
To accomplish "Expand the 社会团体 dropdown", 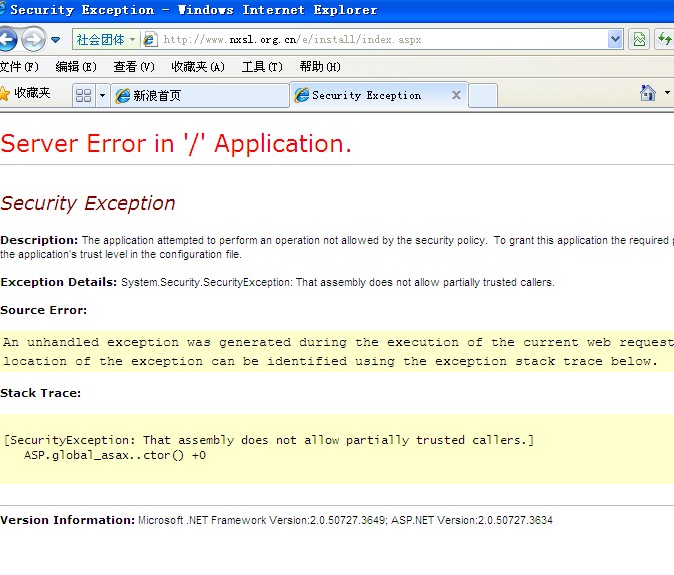I will tap(106, 40).
